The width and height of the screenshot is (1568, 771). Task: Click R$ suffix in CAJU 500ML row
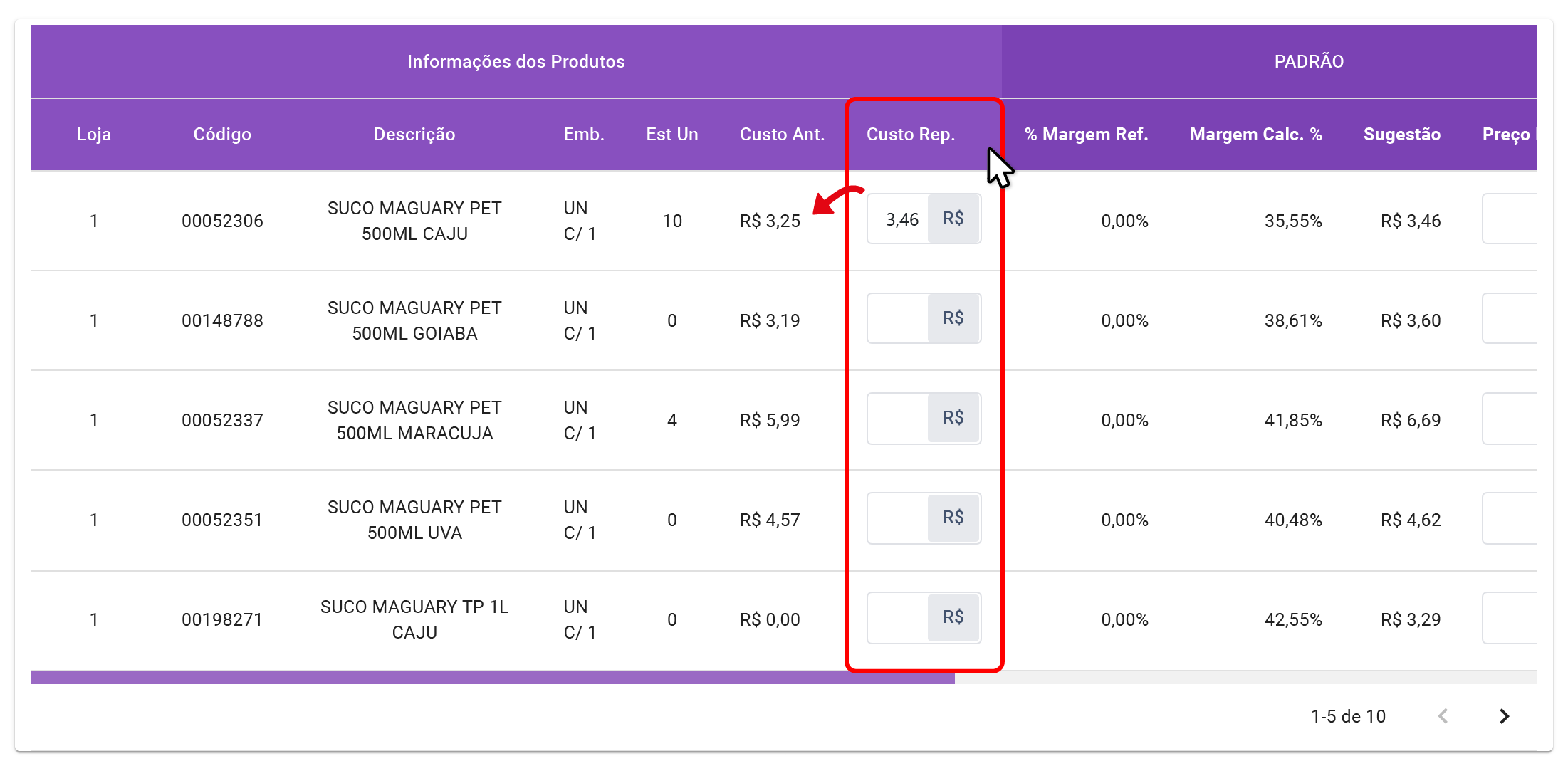tap(953, 219)
